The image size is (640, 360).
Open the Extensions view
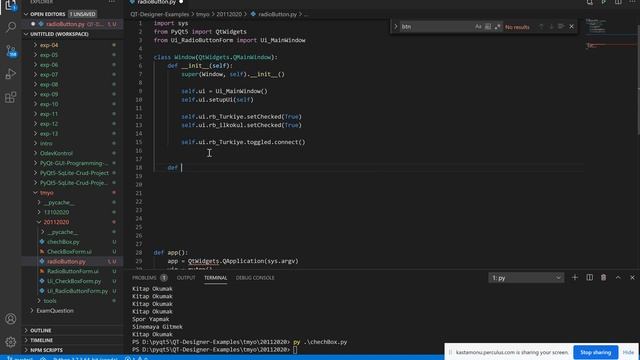pos(11,97)
